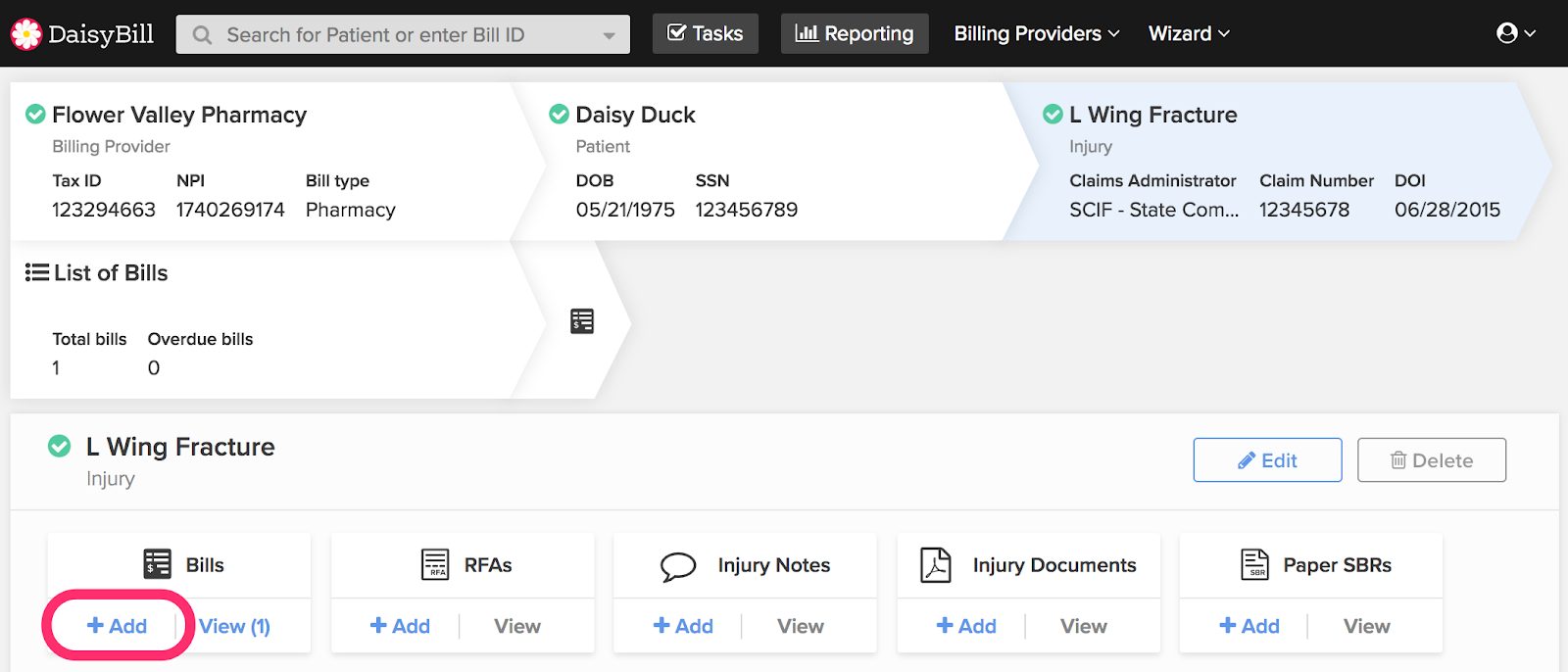The width and height of the screenshot is (1568, 672).
Task: Click the List of Bills list icon
Action: click(37, 272)
